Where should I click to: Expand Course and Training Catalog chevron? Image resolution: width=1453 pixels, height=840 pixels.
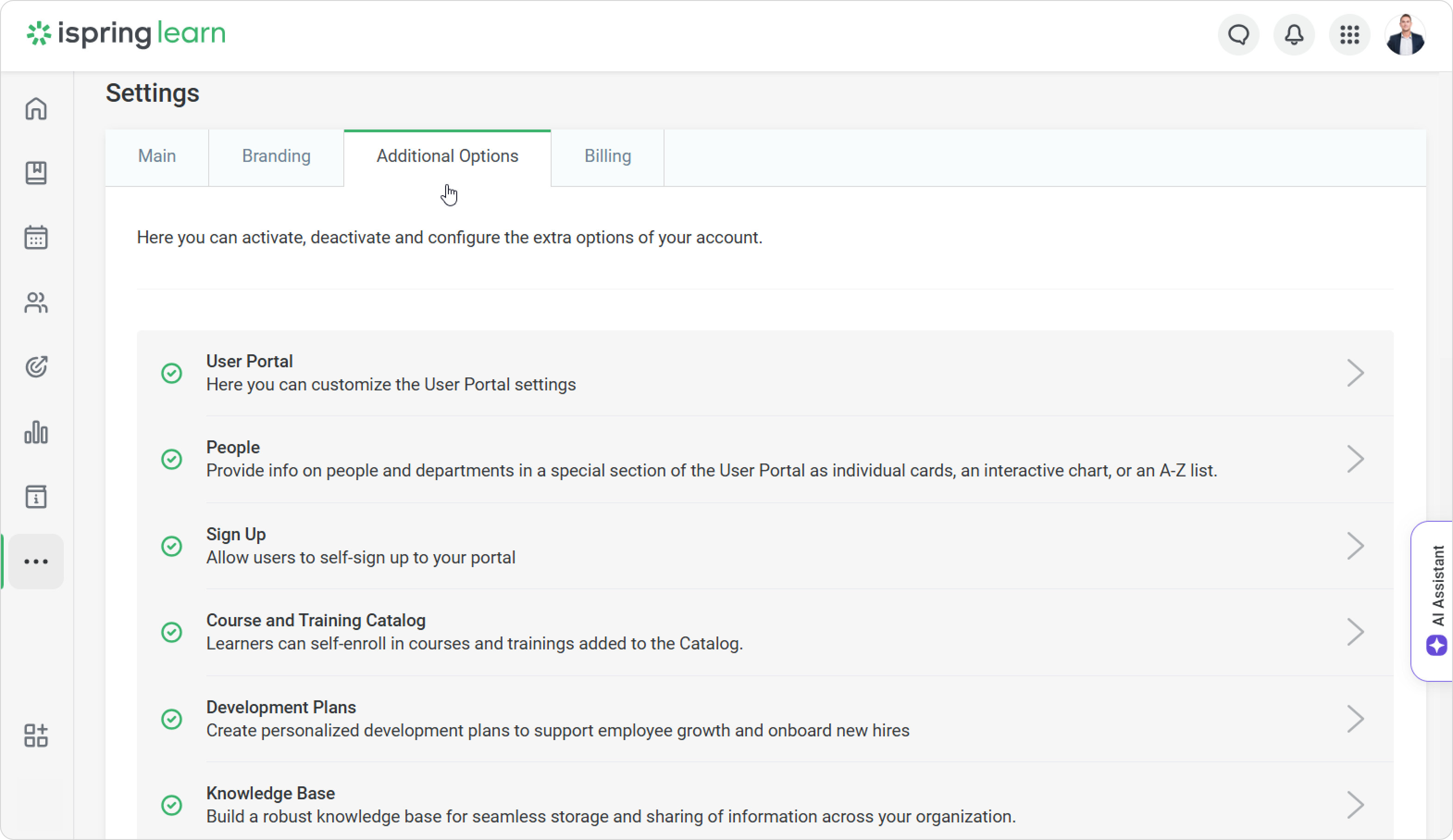coord(1355,632)
